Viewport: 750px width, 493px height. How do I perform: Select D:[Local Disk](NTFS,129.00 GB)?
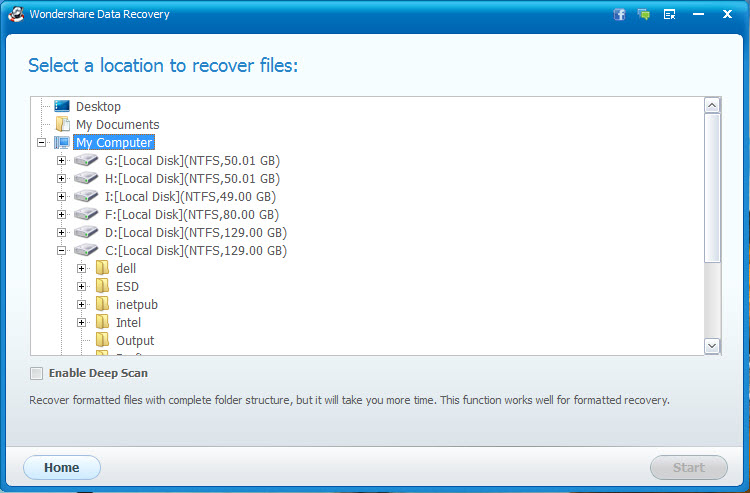click(196, 232)
